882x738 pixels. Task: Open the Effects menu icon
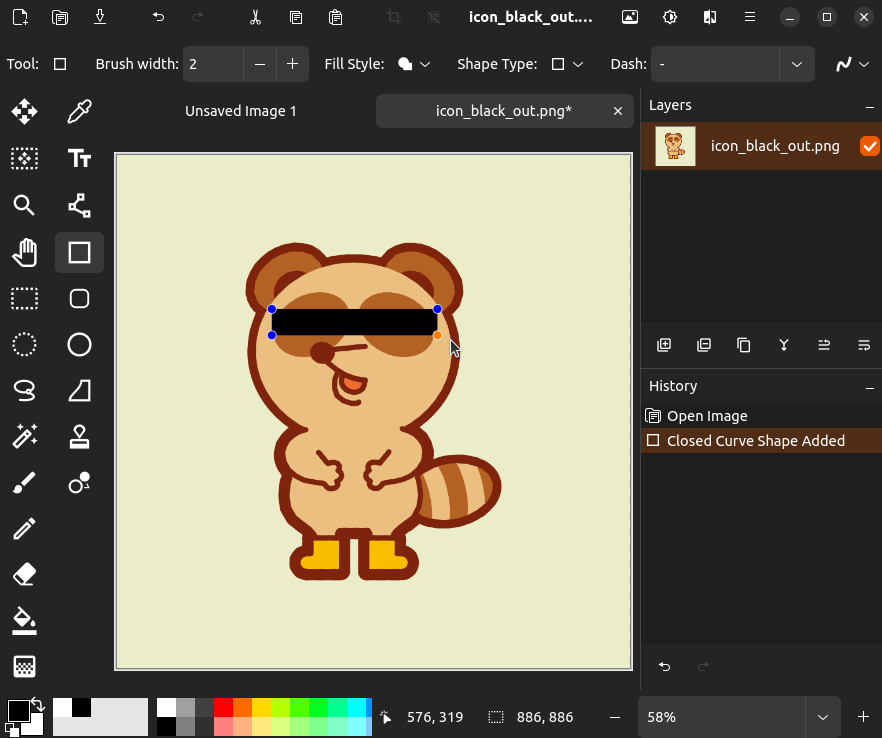tap(710, 17)
